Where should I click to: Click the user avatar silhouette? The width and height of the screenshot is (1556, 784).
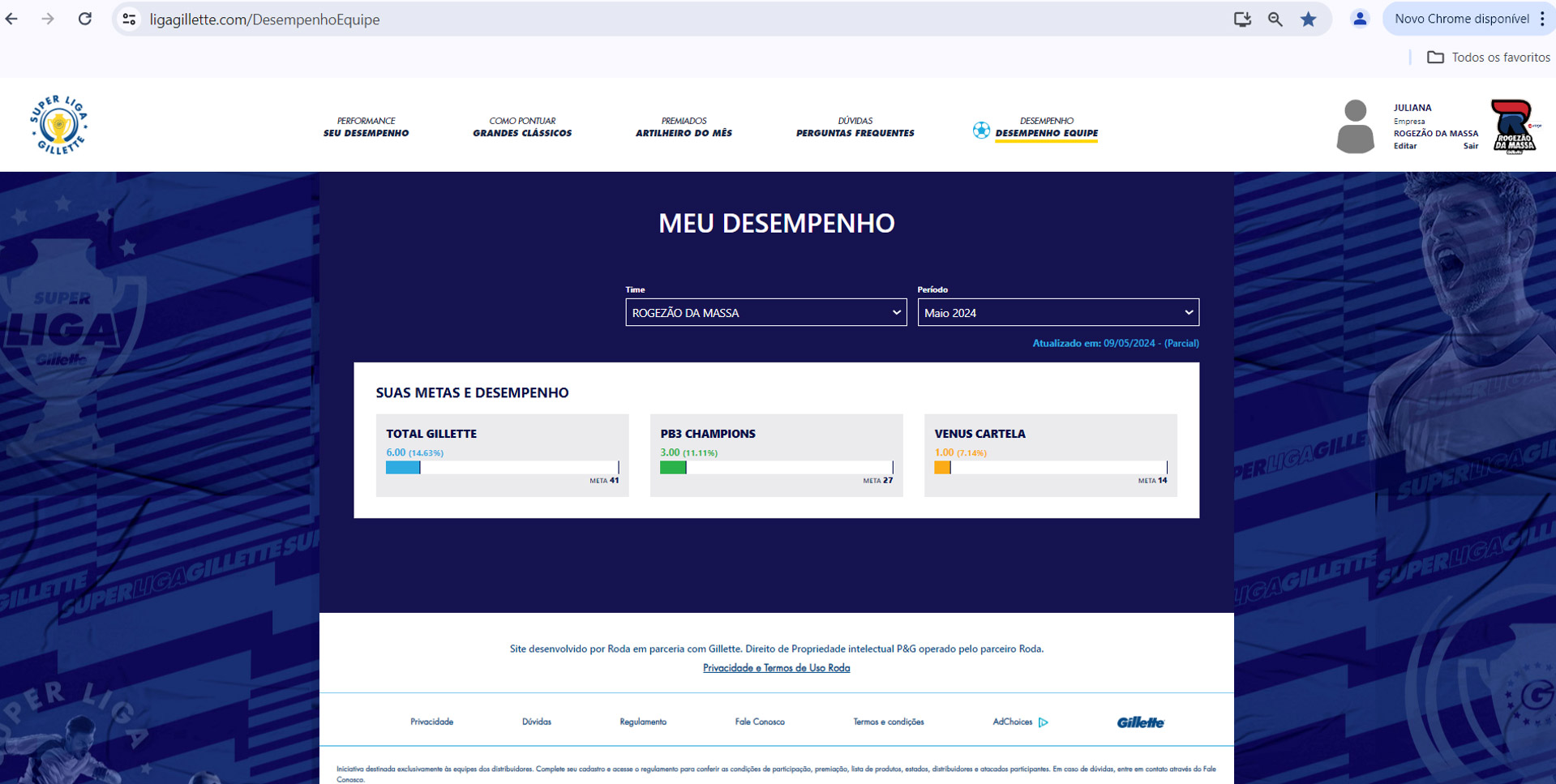click(x=1354, y=126)
